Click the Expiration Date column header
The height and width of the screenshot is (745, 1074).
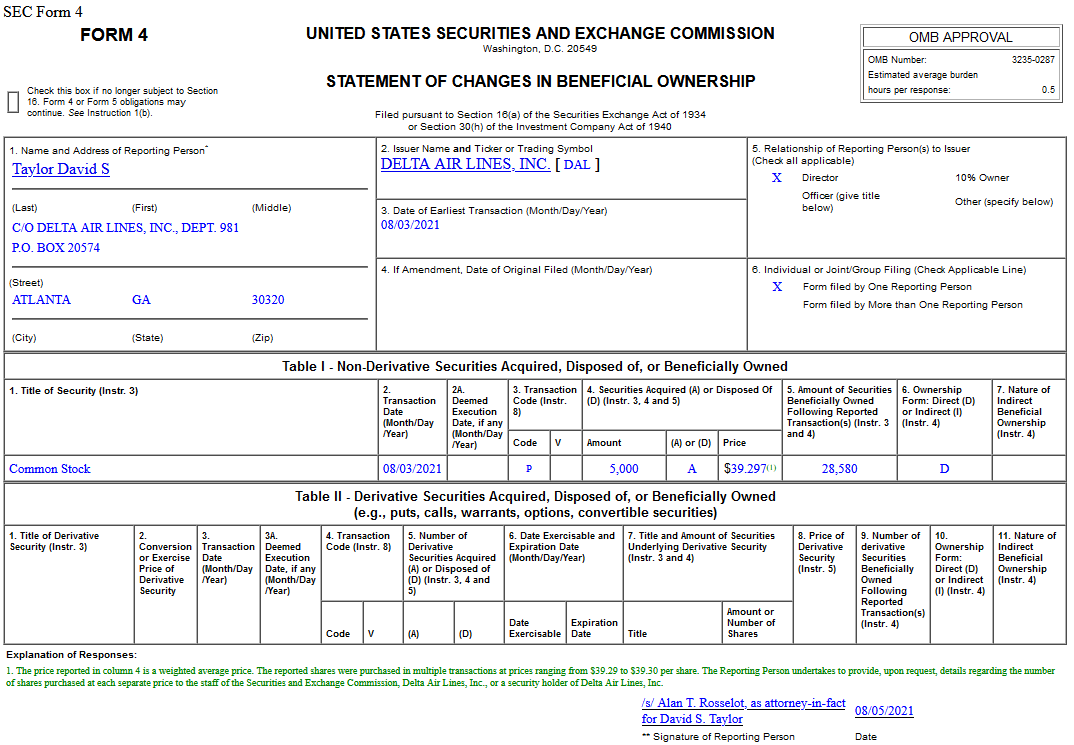[x=594, y=629]
